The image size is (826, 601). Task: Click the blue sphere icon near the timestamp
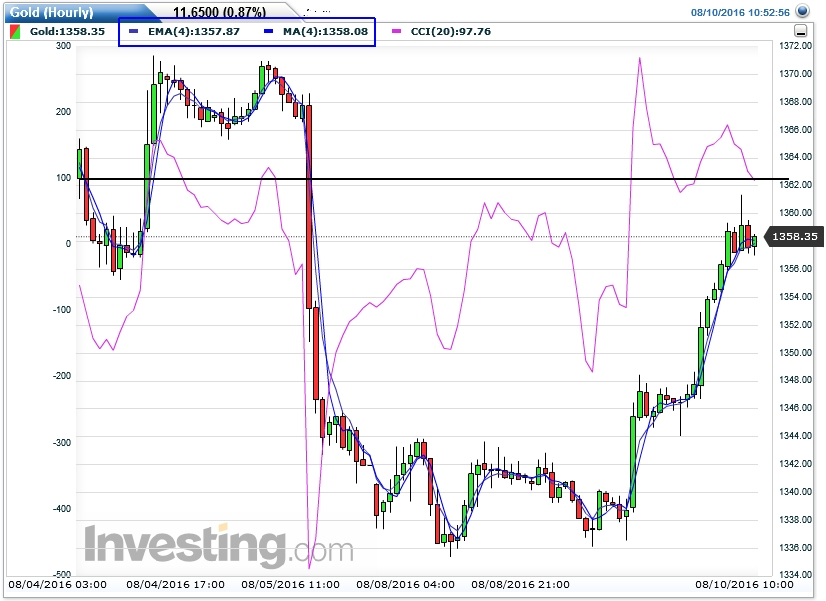coord(802,11)
